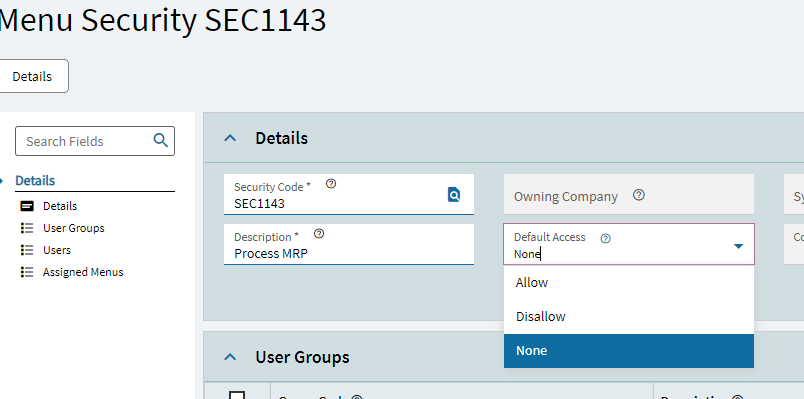Click the list icon beside User Groups
The height and width of the screenshot is (399, 804).
pos(27,228)
